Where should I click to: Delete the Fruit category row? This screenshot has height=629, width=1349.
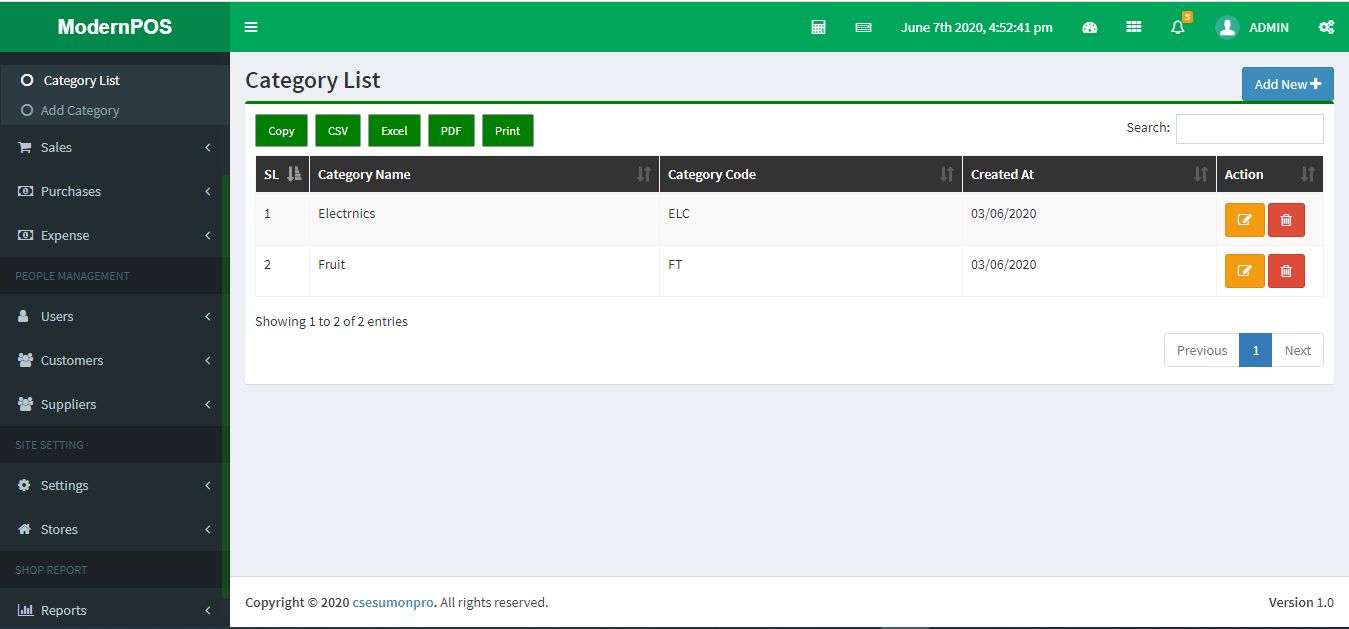click(1286, 270)
